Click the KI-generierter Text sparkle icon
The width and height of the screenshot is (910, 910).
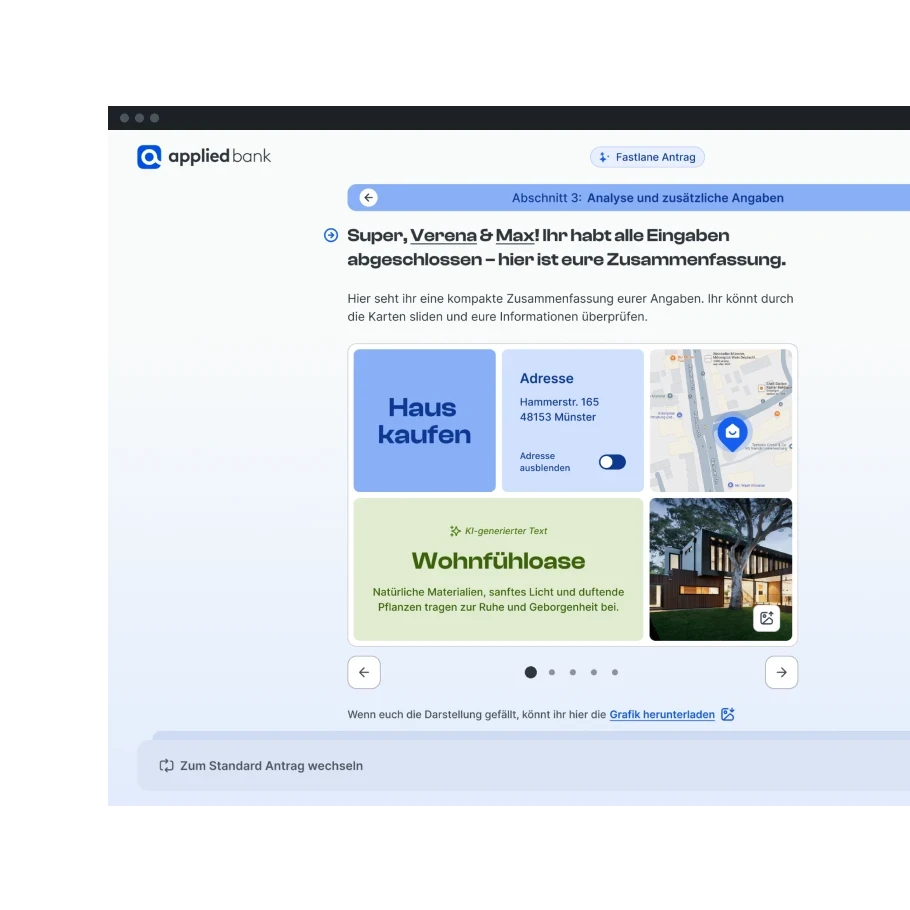[455, 531]
